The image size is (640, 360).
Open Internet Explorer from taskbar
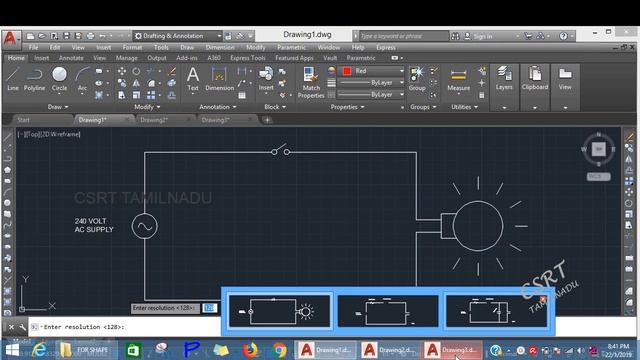[39, 350]
